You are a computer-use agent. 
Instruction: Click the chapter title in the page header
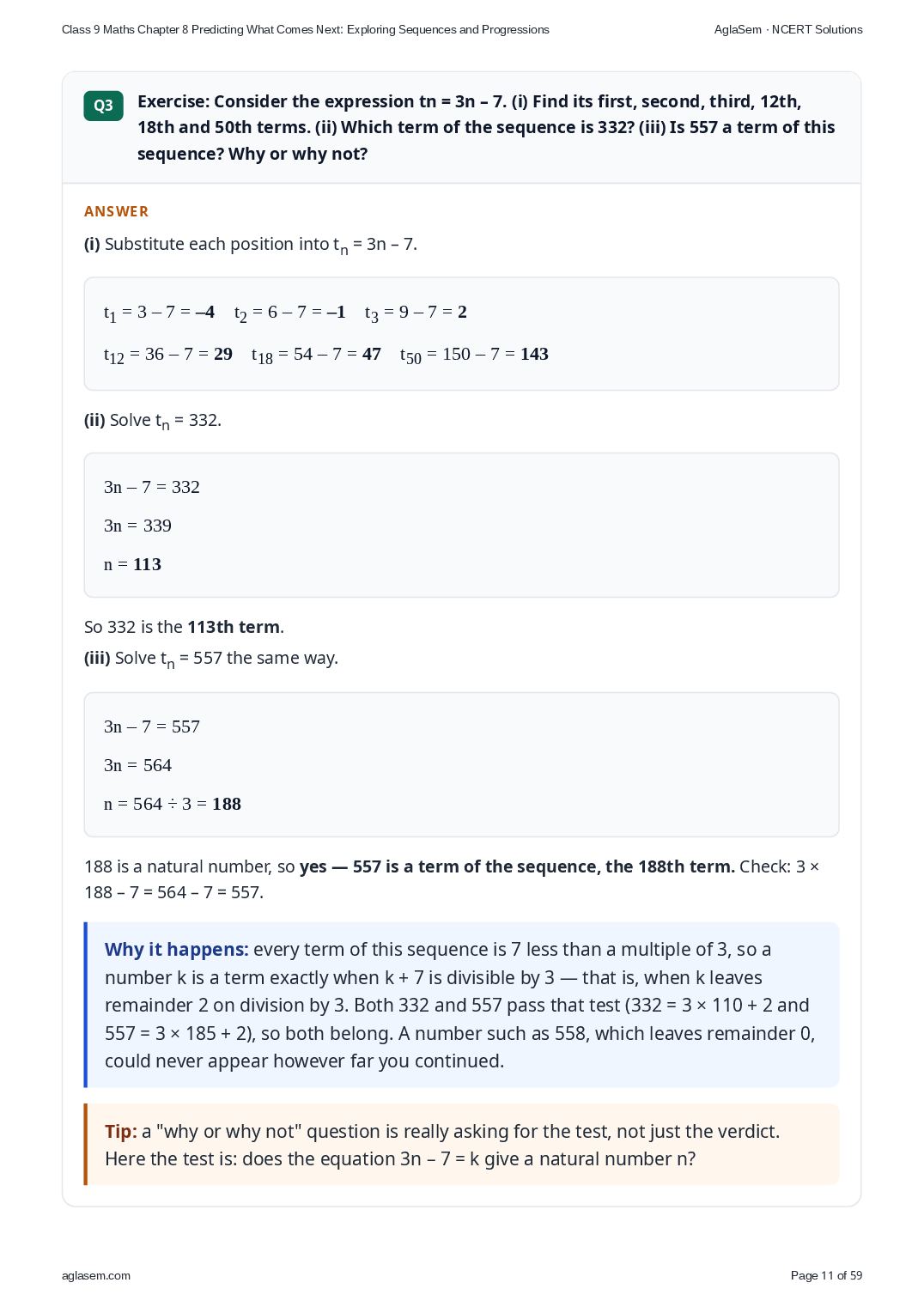click(x=306, y=29)
